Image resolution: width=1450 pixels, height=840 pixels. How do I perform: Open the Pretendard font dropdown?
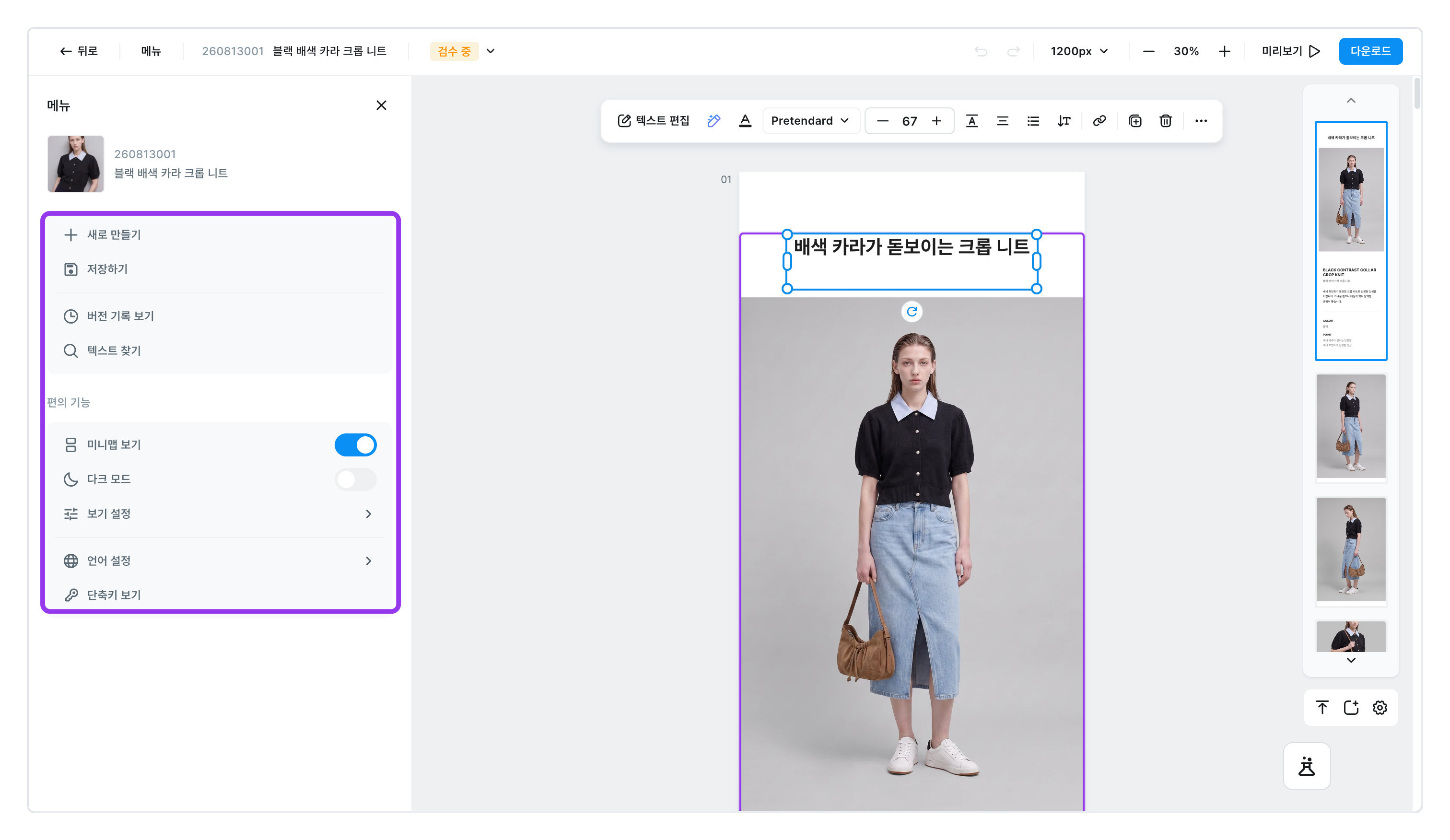[x=810, y=121]
